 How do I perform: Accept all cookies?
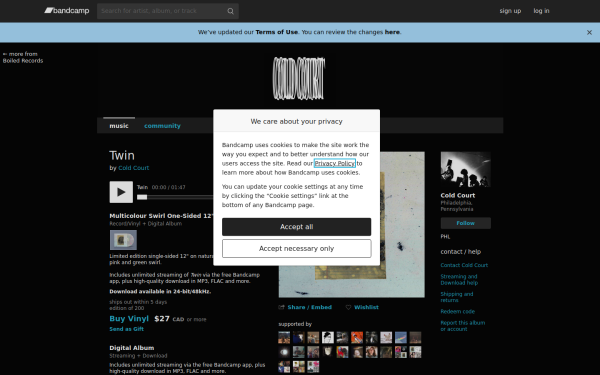click(x=297, y=227)
